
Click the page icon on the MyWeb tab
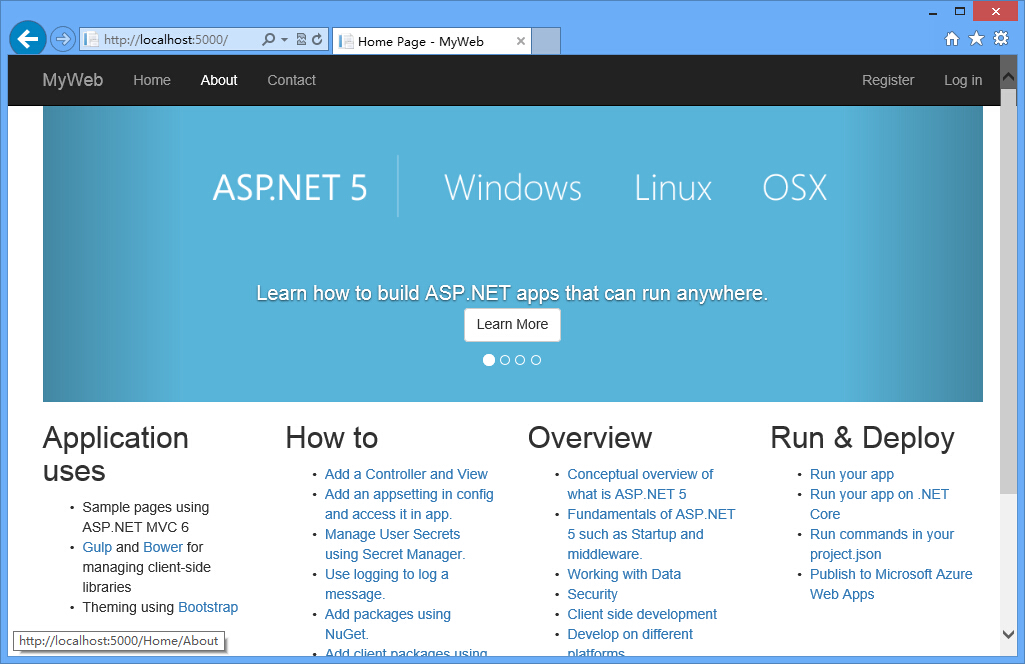[347, 41]
